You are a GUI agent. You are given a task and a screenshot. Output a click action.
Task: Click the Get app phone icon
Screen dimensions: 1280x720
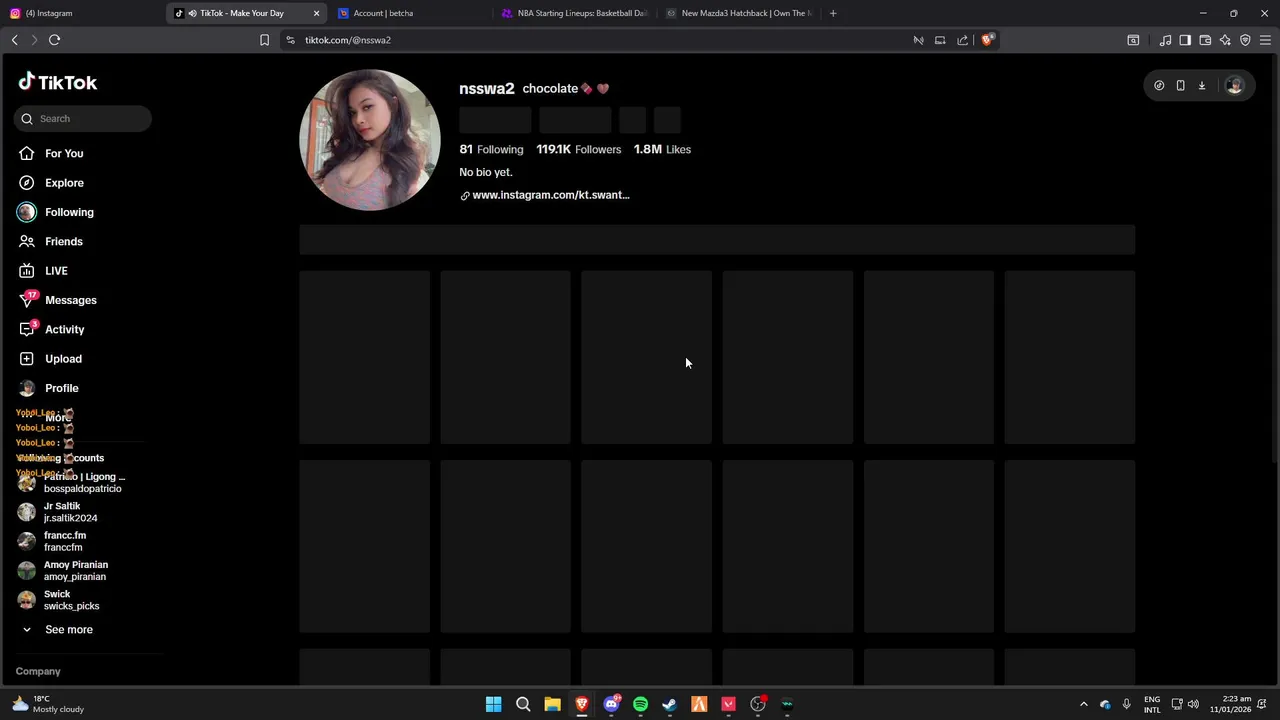[x=1180, y=86]
